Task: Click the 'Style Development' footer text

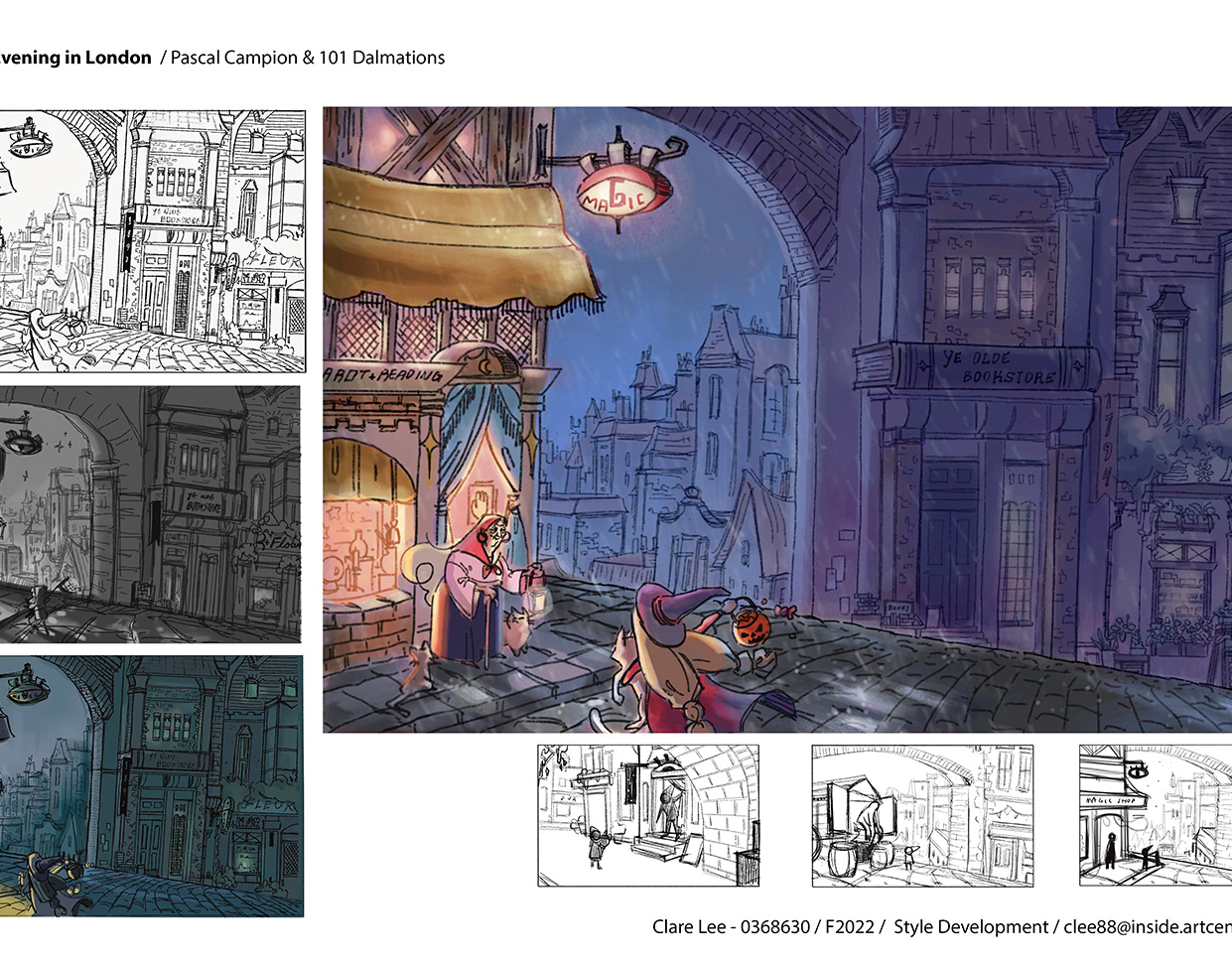Action: pyautogui.click(x=971, y=927)
